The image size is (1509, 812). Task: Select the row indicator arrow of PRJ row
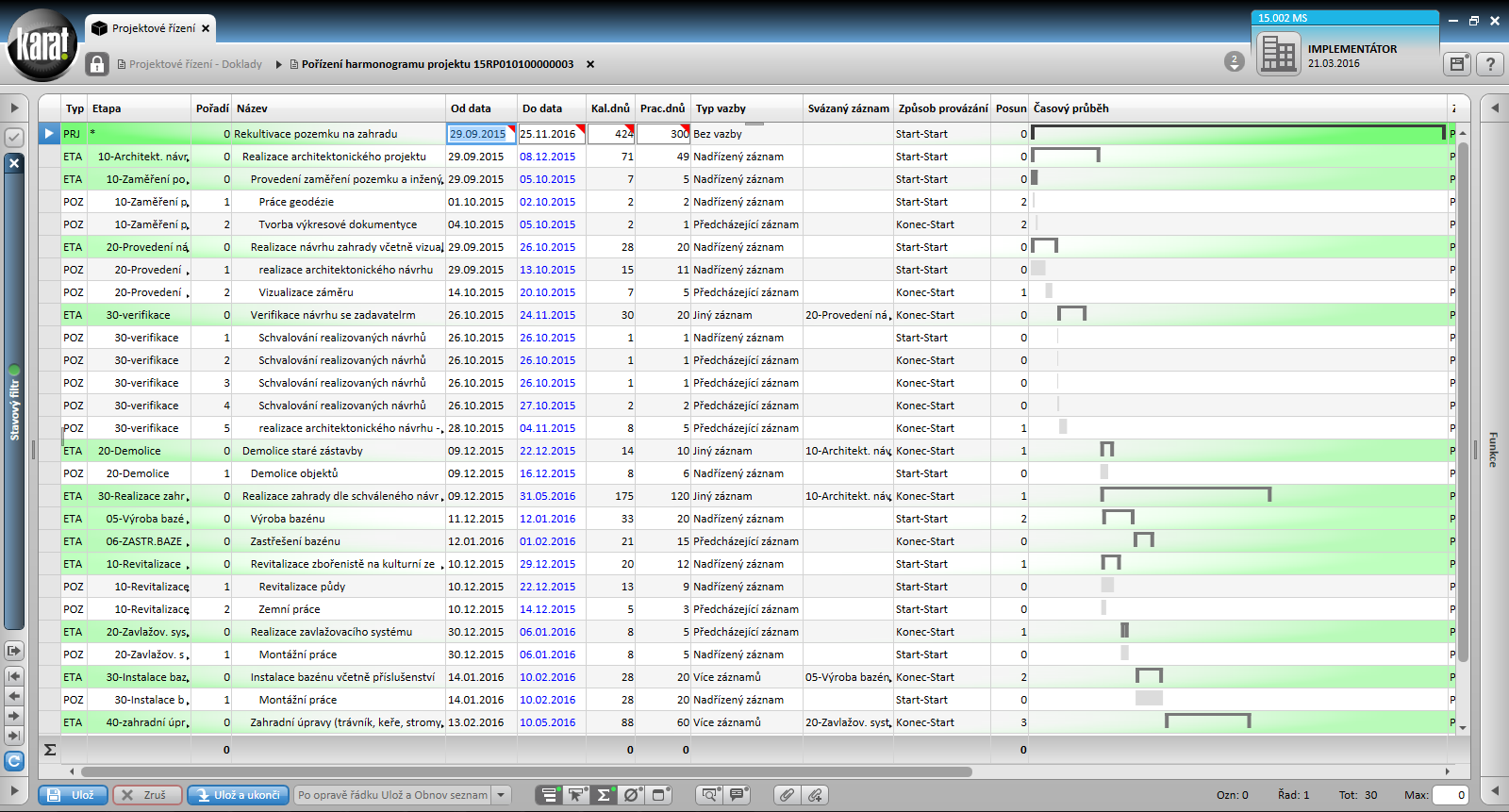point(49,134)
